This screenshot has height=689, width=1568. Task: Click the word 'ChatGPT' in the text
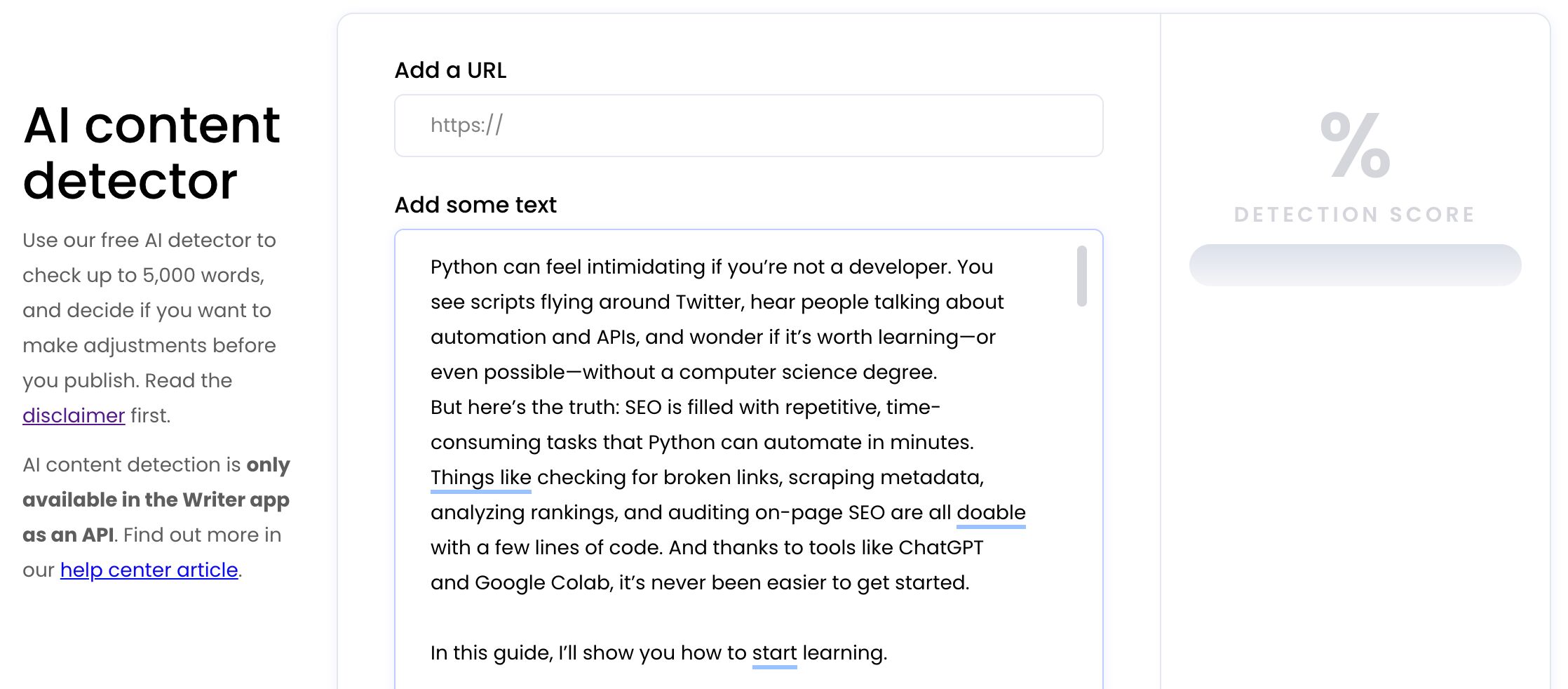940,547
